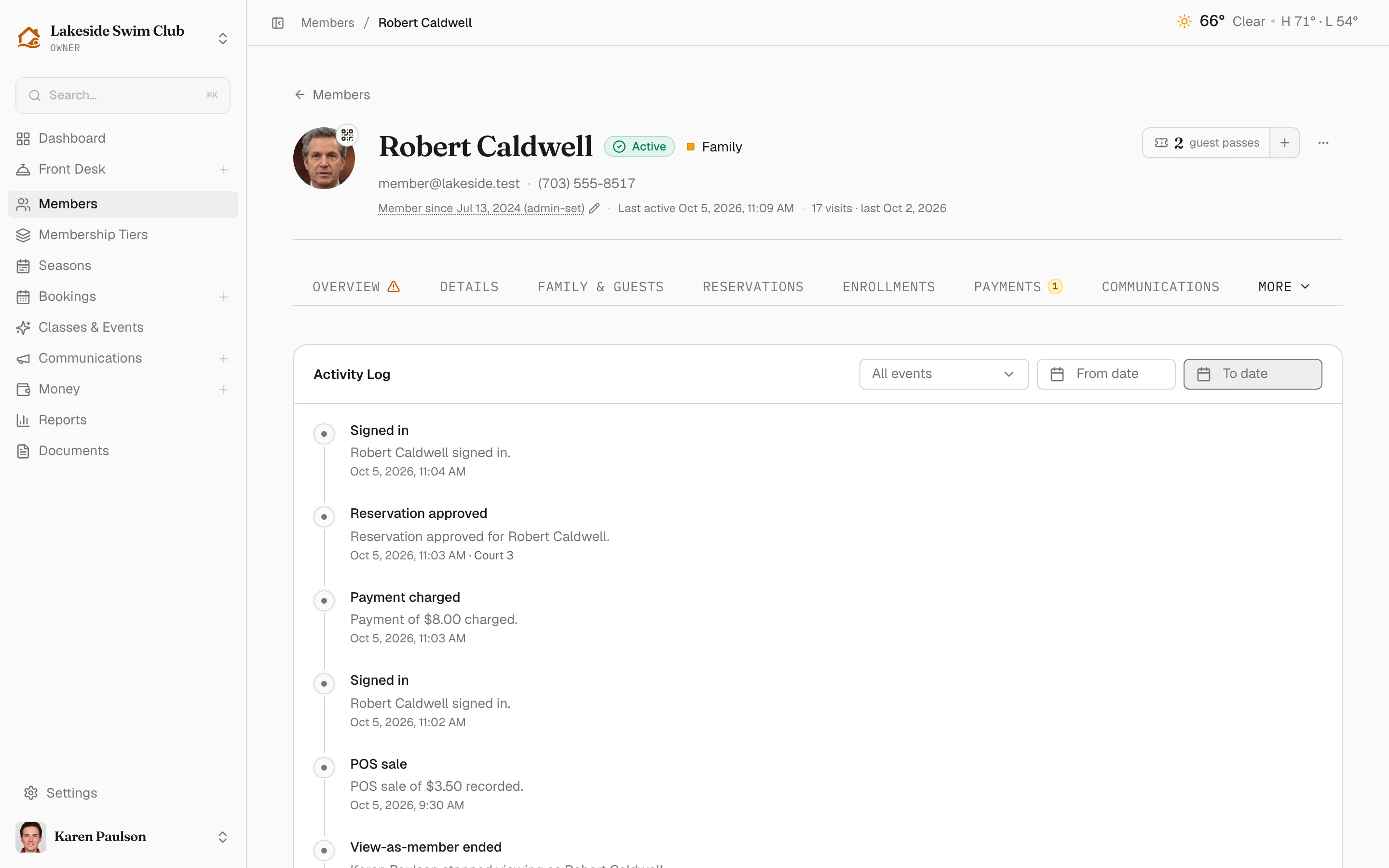This screenshot has width=1389, height=868.
Task: Open Settings gear
Action: click(x=31, y=793)
